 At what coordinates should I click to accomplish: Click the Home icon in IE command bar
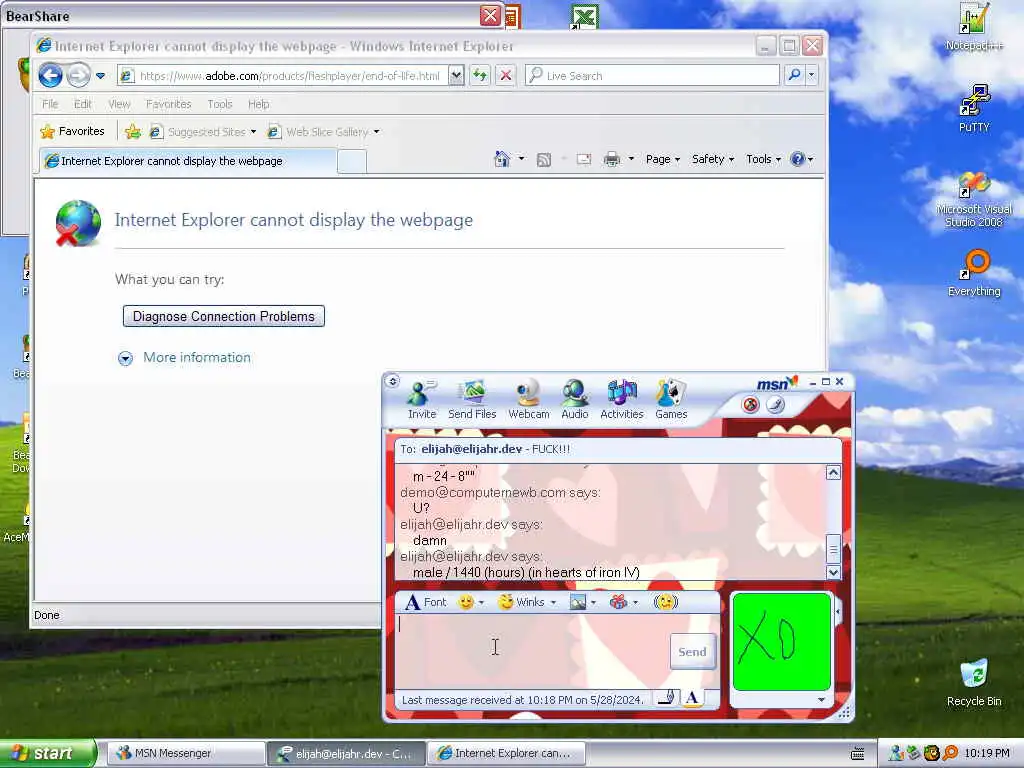point(502,159)
